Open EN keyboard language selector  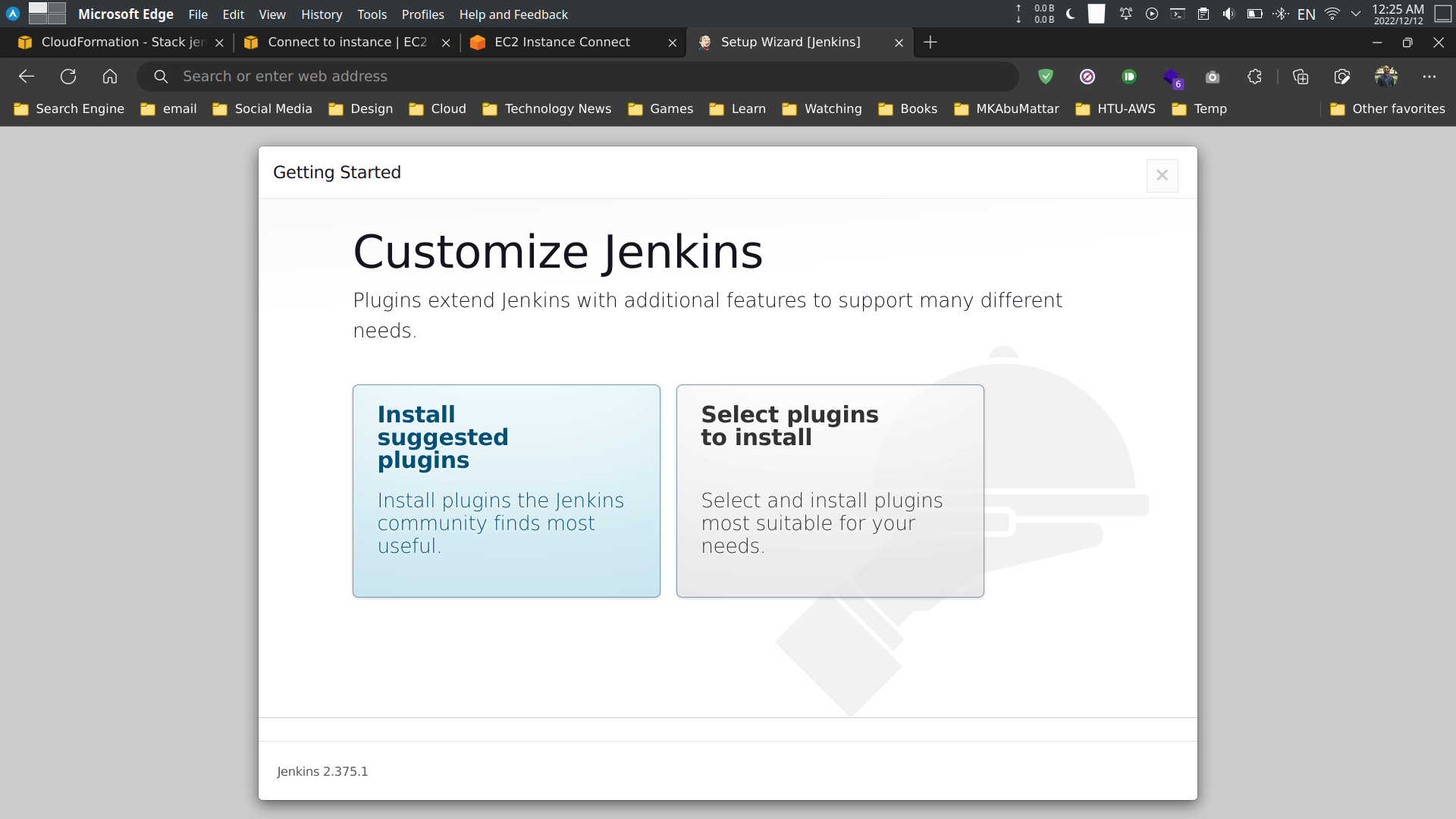point(1307,14)
